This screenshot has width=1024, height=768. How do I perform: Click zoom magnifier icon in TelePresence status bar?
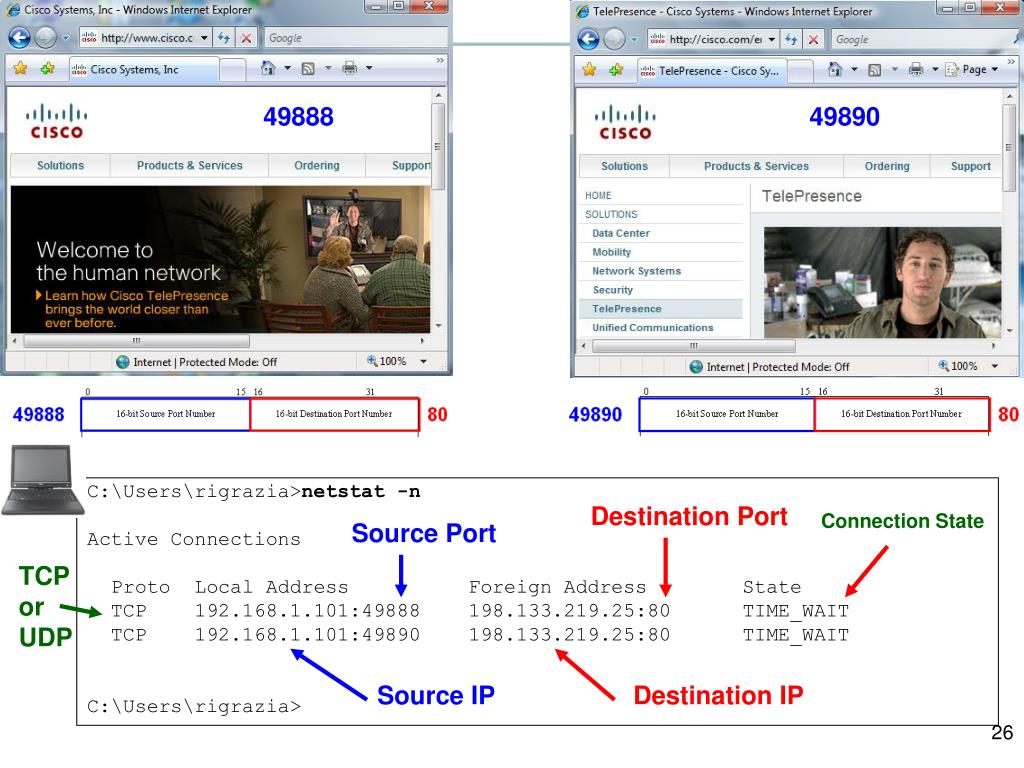[x=944, y=366]
